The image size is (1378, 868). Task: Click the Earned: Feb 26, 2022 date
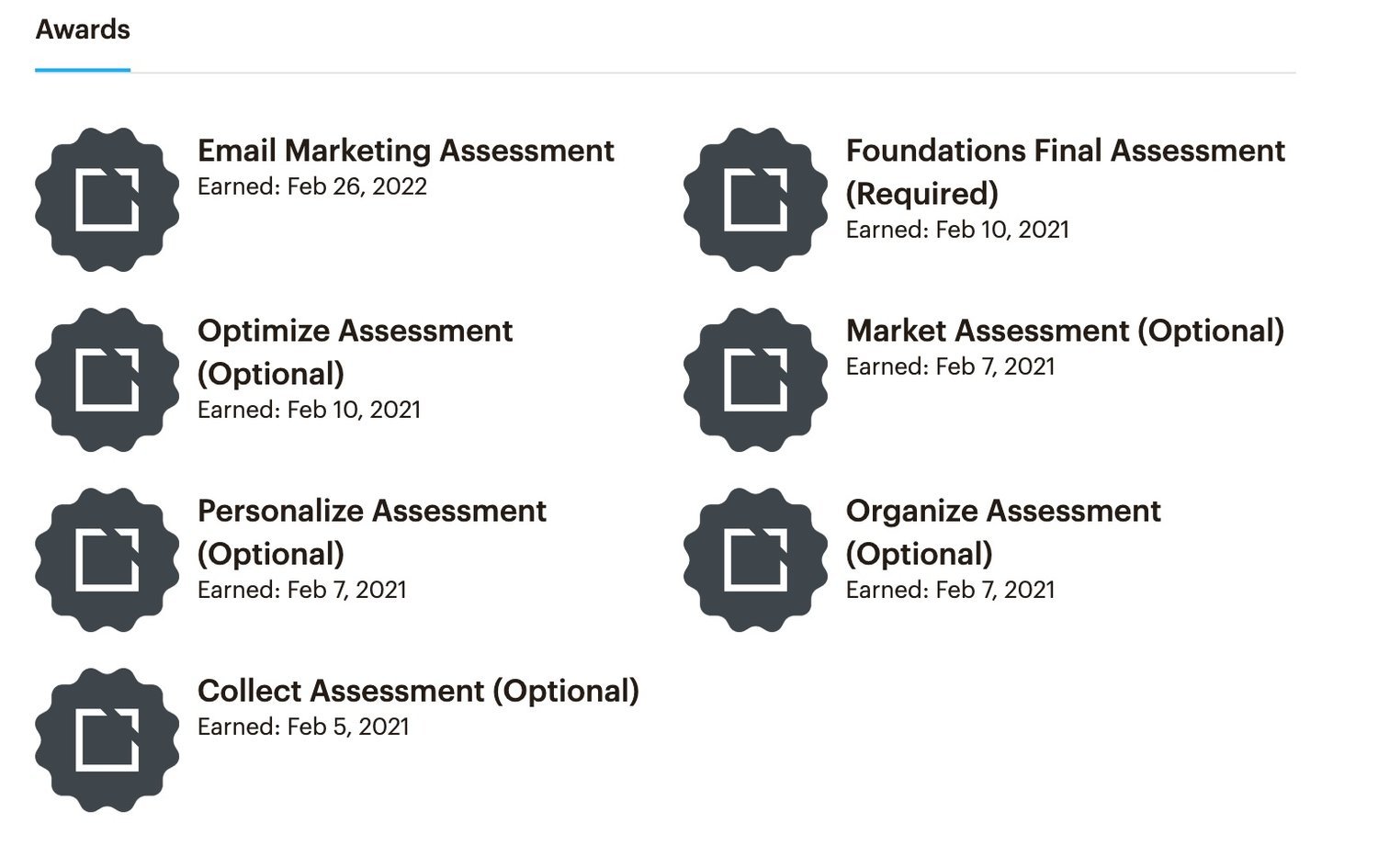pos(312,186)
